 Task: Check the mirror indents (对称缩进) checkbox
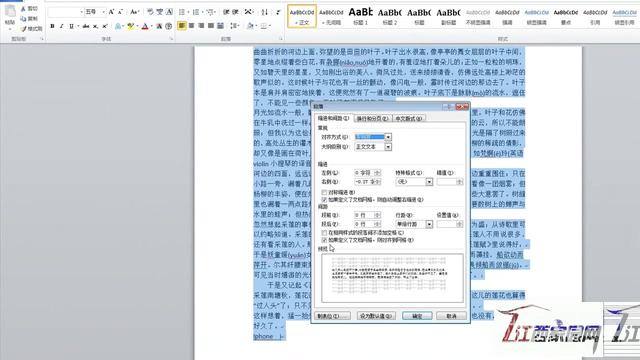[324, 192]
